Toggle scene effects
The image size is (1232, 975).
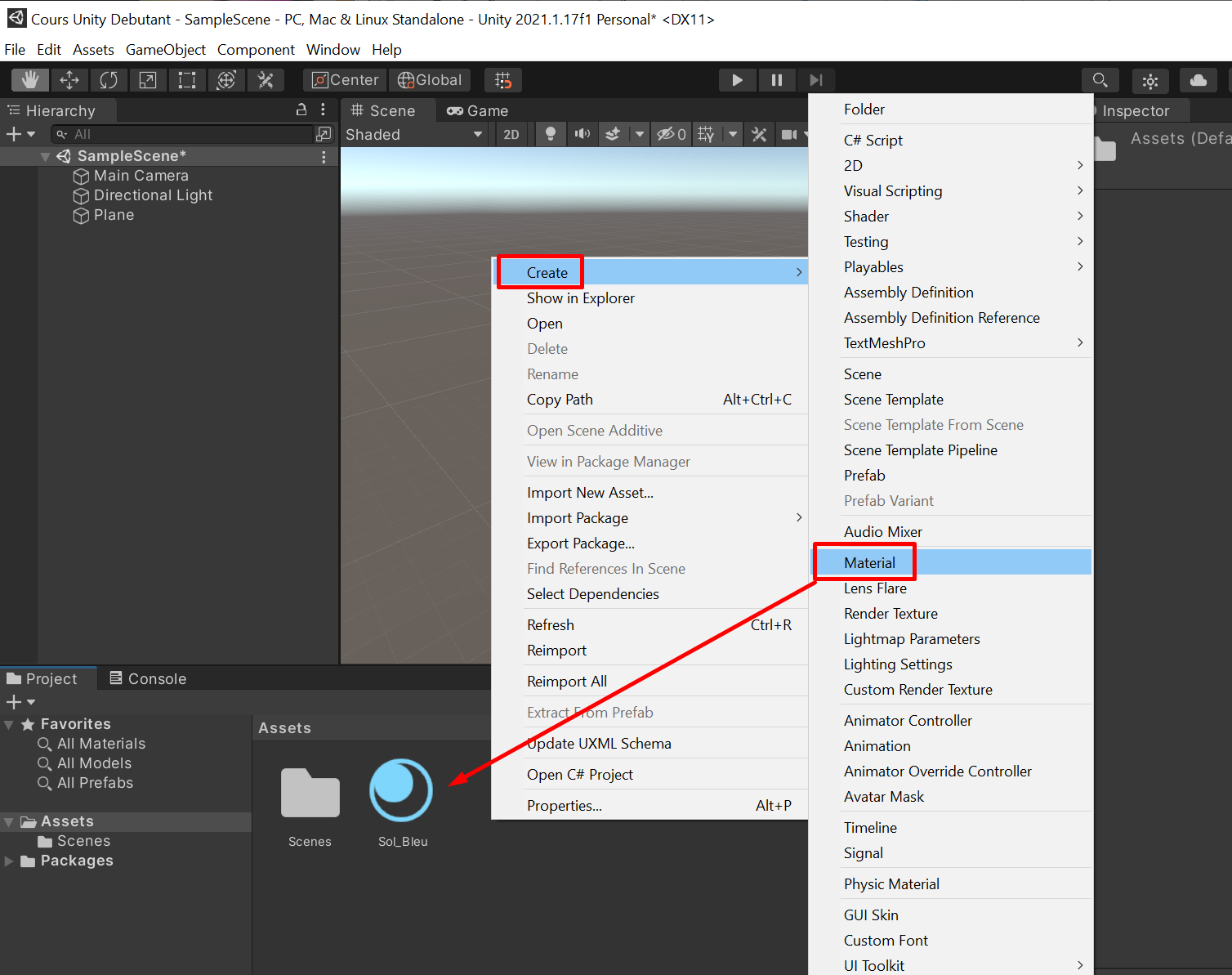pos(613,134)
